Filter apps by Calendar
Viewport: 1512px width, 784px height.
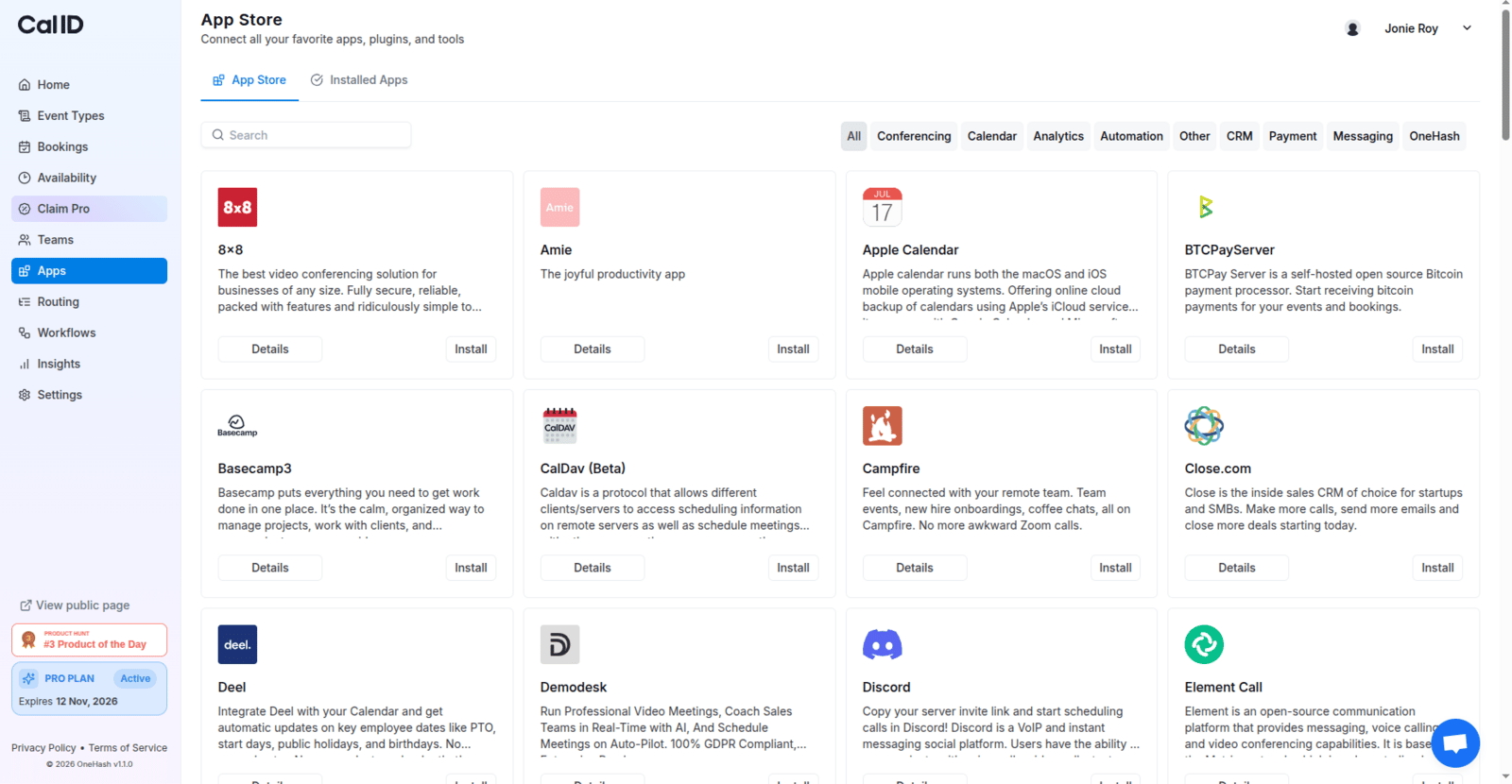tap(992, 136)
